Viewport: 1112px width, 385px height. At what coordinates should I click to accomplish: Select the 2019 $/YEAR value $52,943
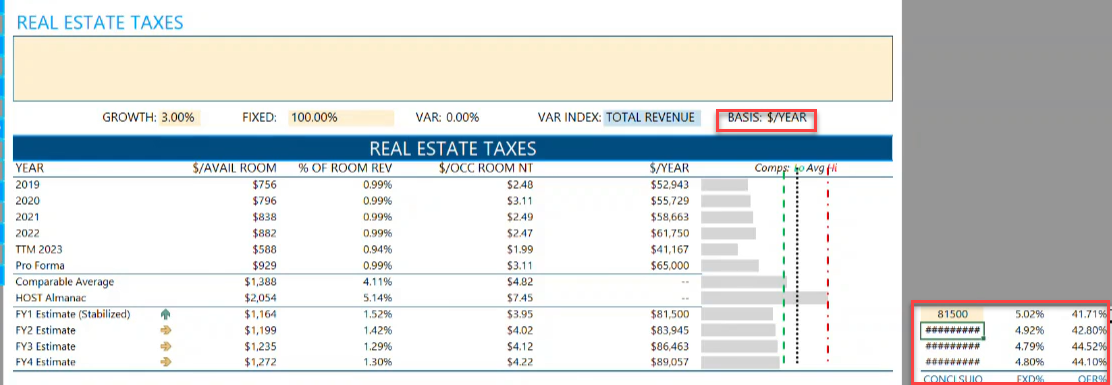(x=670, y=185)
